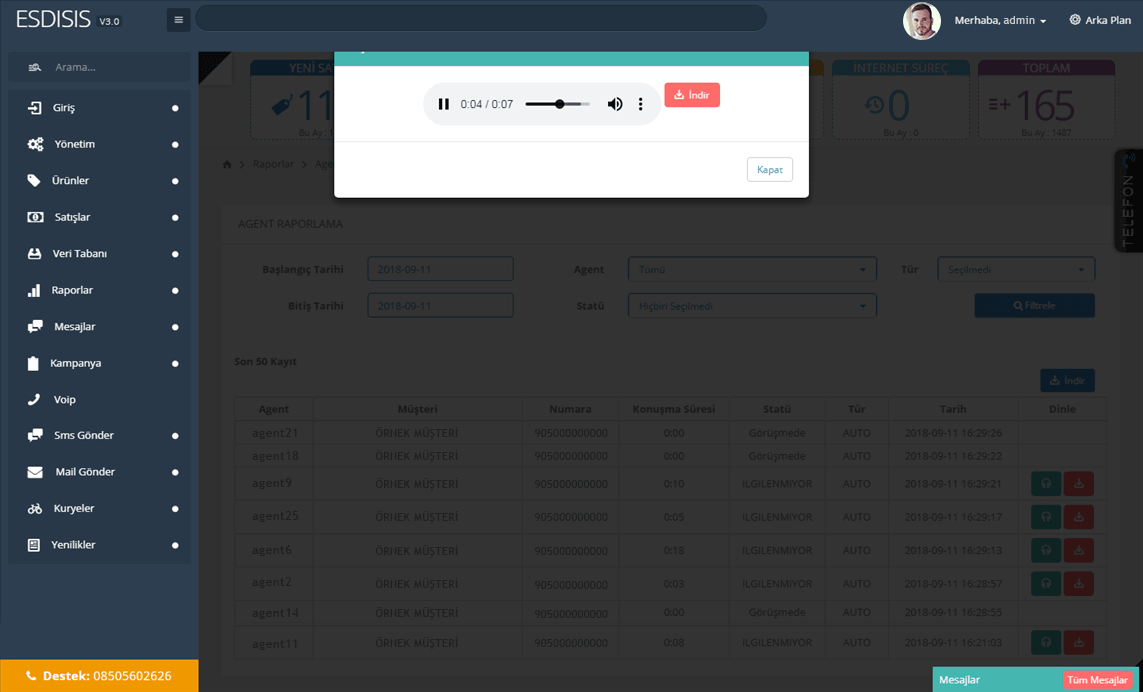Image resolution: width=1143 pixels, height=692 pixels.
Task: Click the Kuryeler bicycle icon
Action: coord(34,508)
